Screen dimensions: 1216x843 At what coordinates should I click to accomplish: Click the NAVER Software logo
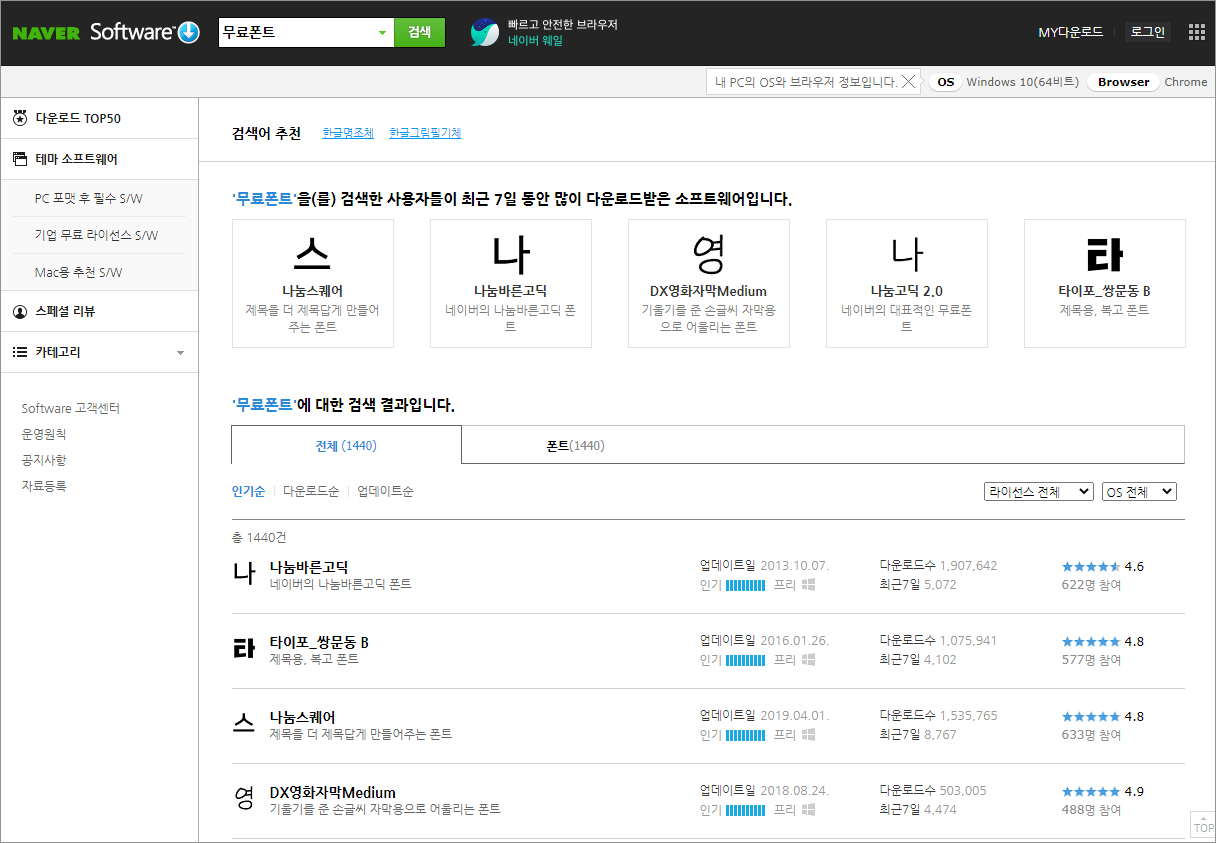point(106,32)
